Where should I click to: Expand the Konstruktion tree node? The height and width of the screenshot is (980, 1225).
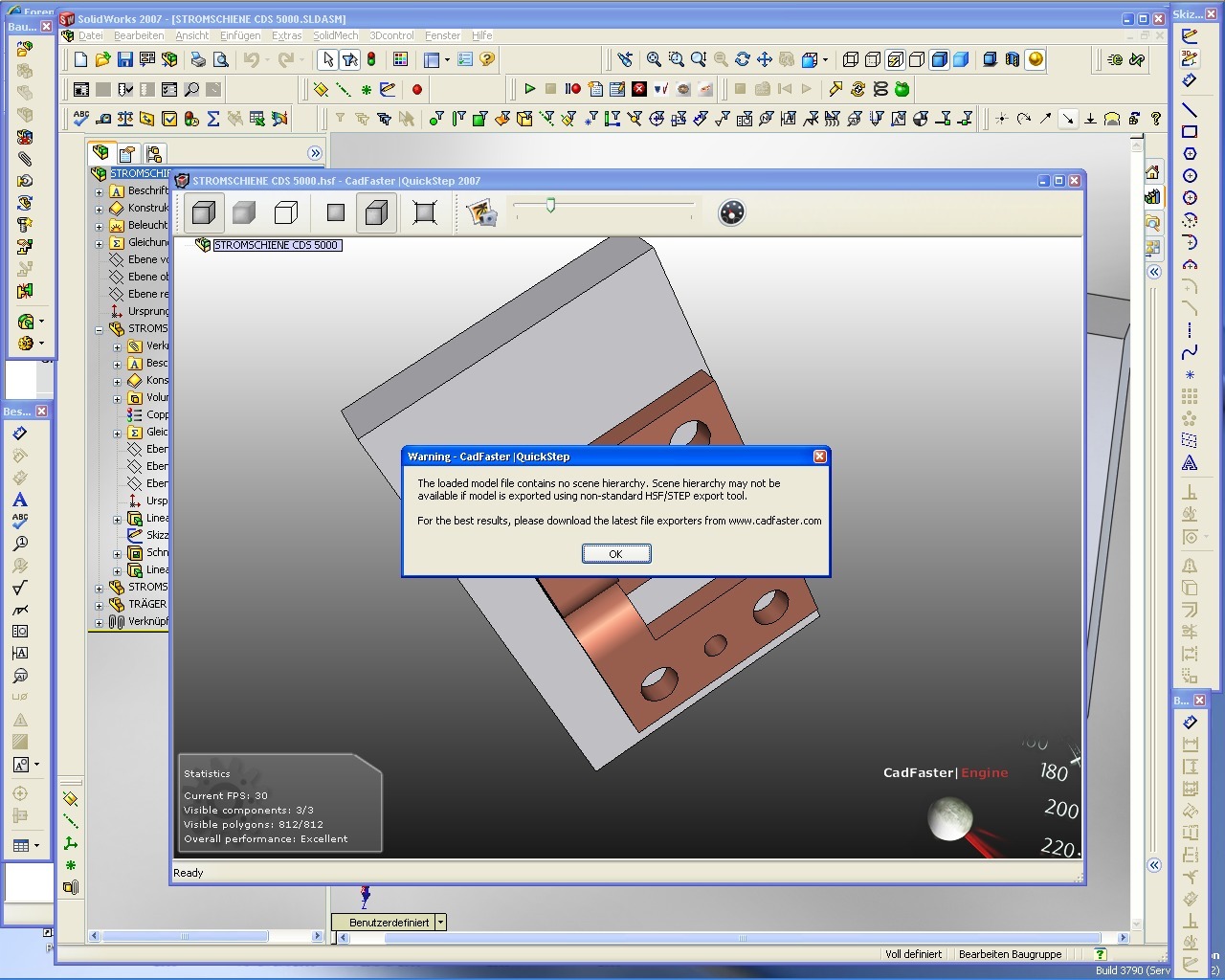tap(99, 209)
